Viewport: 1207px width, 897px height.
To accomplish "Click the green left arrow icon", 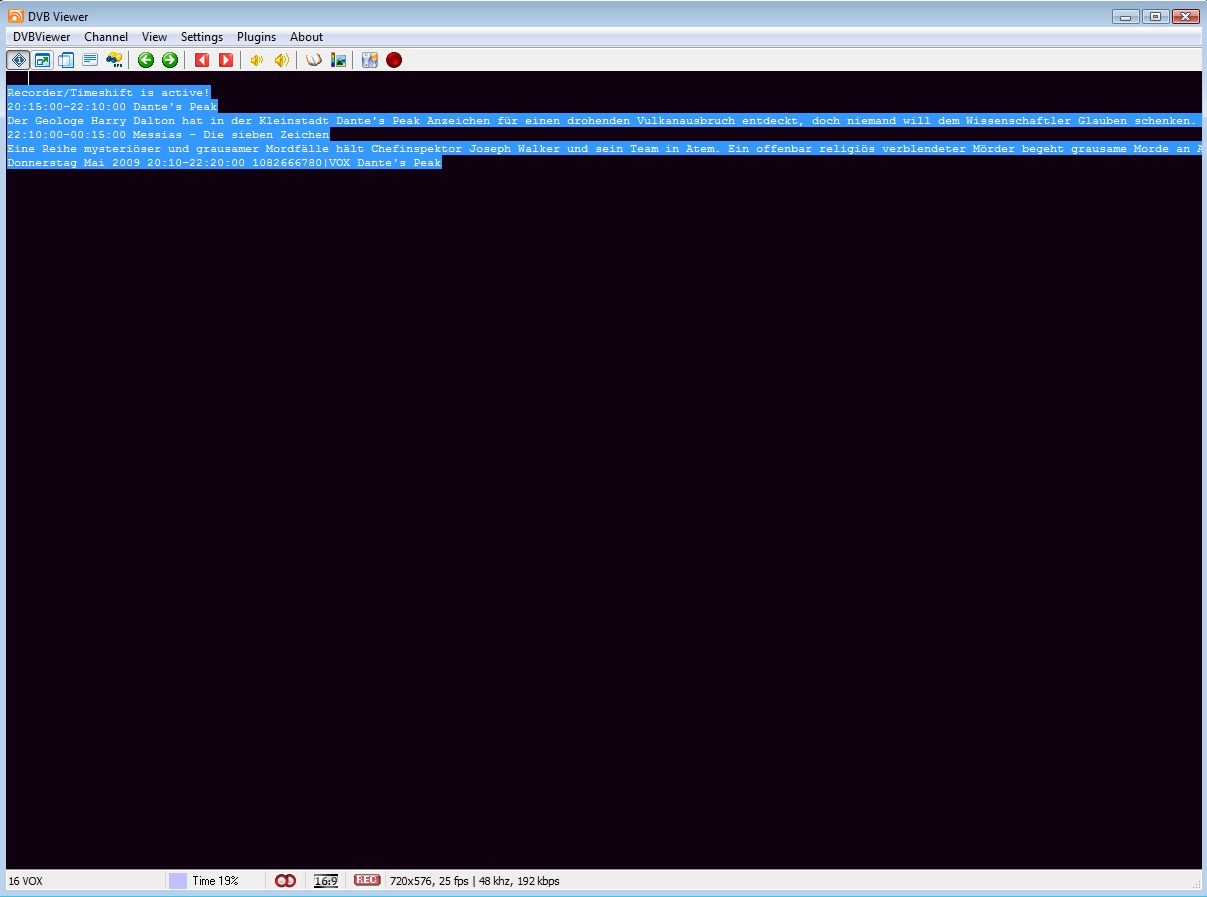I will click(x=146, y=60).
